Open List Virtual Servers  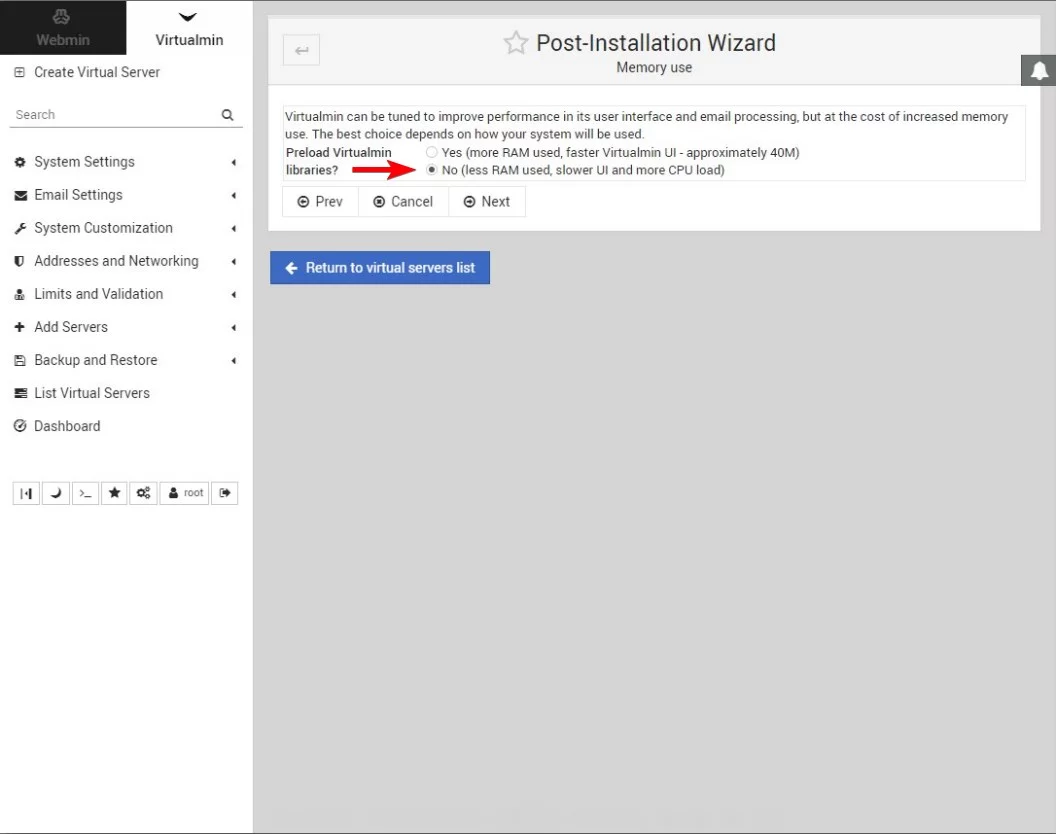click(92, 393)
